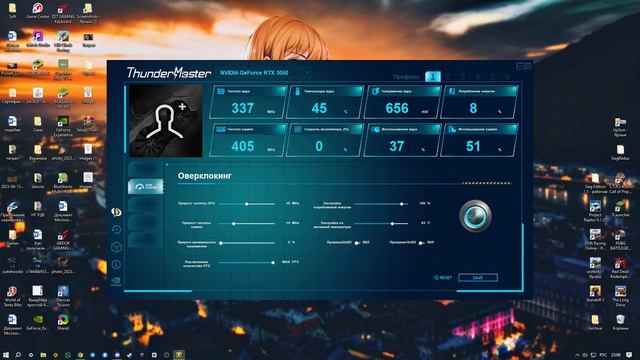
Task: Open the Soft folder on desktop
Action: tap(12, 11)
